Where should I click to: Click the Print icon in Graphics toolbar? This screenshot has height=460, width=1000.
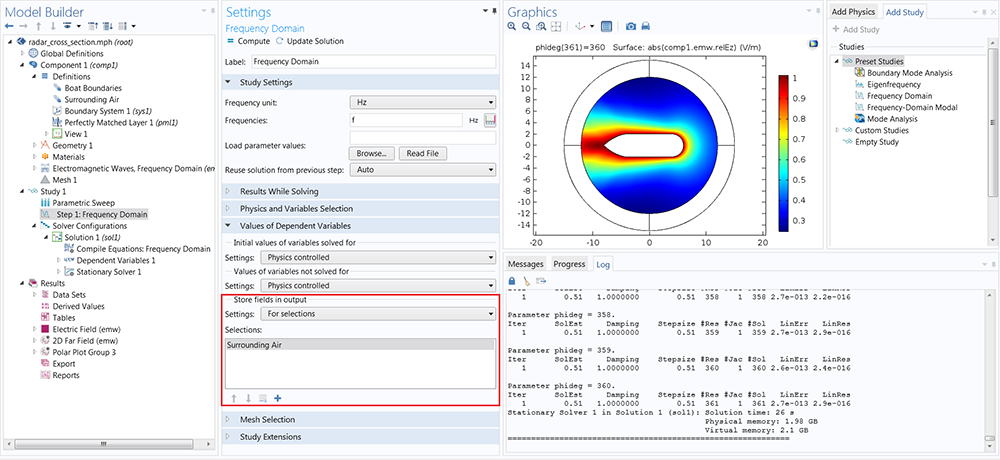pos(646,26)
